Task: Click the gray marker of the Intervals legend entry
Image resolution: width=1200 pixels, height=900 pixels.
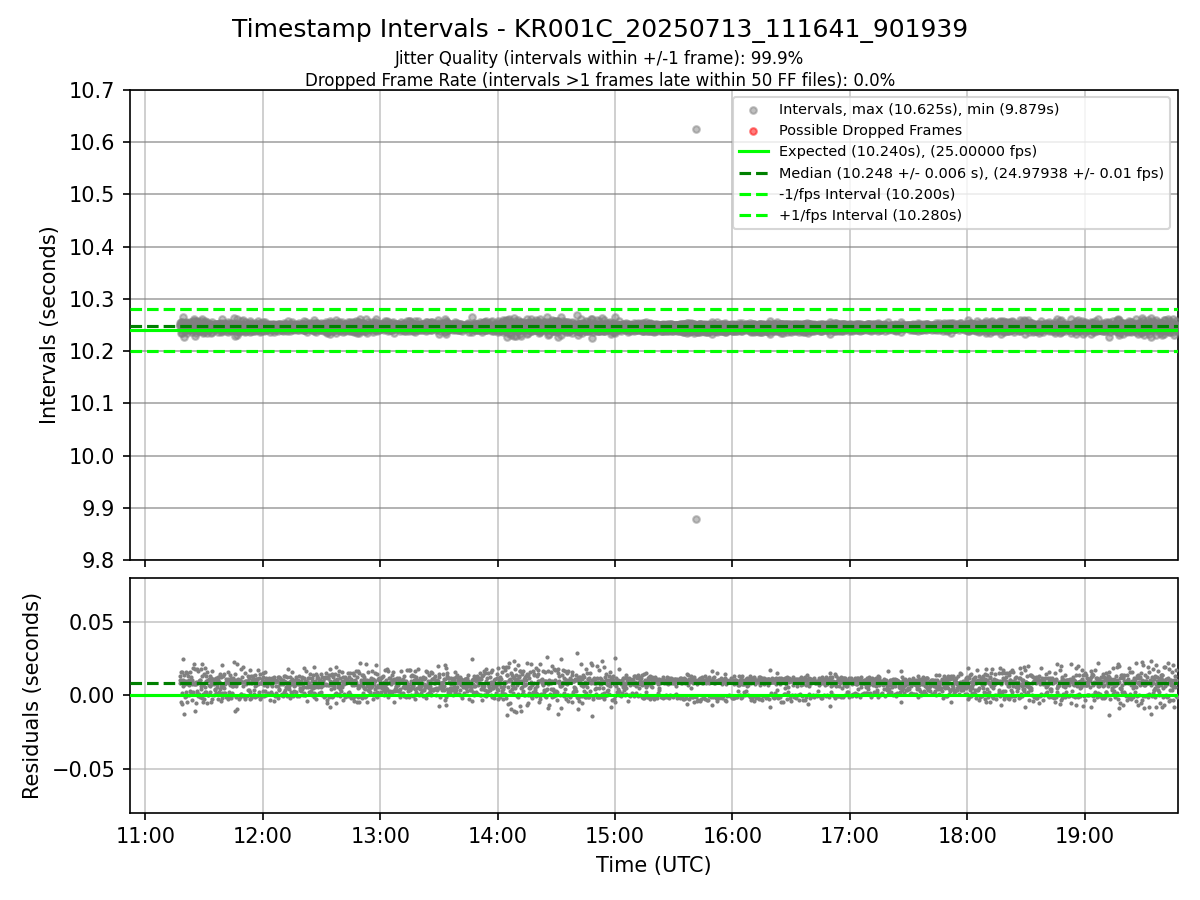Action: click(753, 110)
